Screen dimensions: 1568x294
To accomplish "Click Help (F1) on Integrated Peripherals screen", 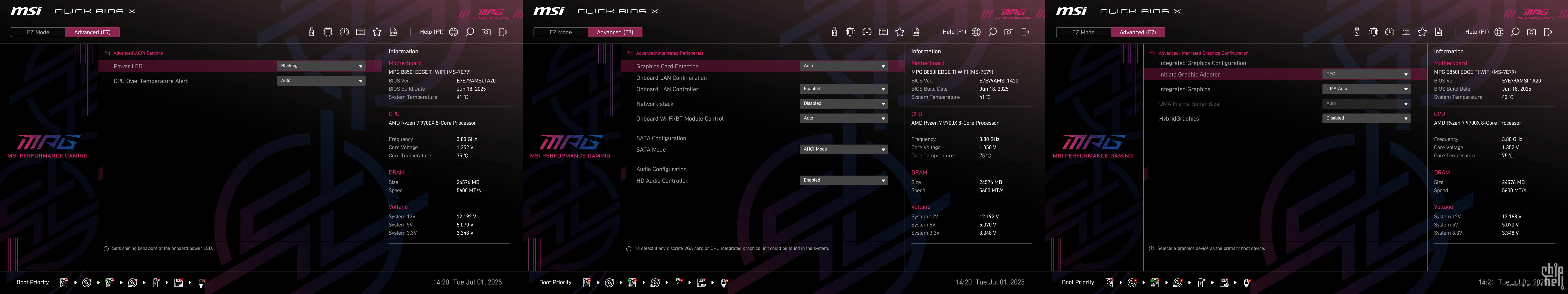I will point(954,32).
